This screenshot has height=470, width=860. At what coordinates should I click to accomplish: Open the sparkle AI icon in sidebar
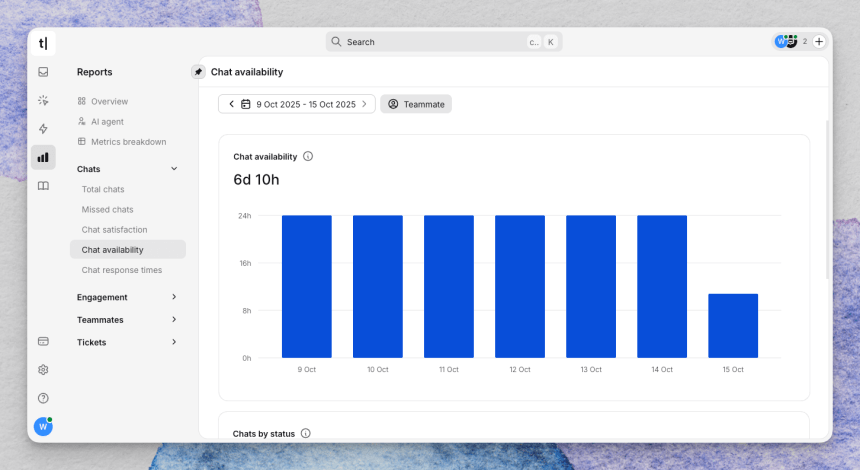[43, 100]
